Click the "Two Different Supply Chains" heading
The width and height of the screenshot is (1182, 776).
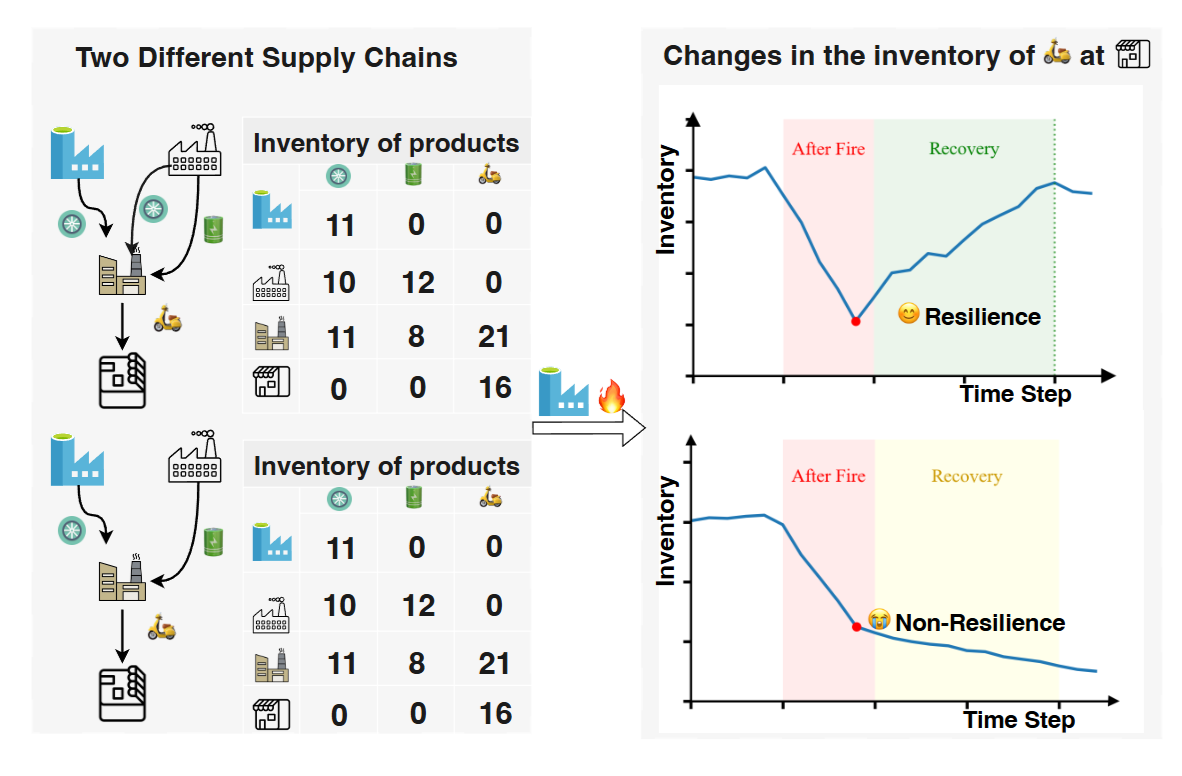(x=267, y=57)
